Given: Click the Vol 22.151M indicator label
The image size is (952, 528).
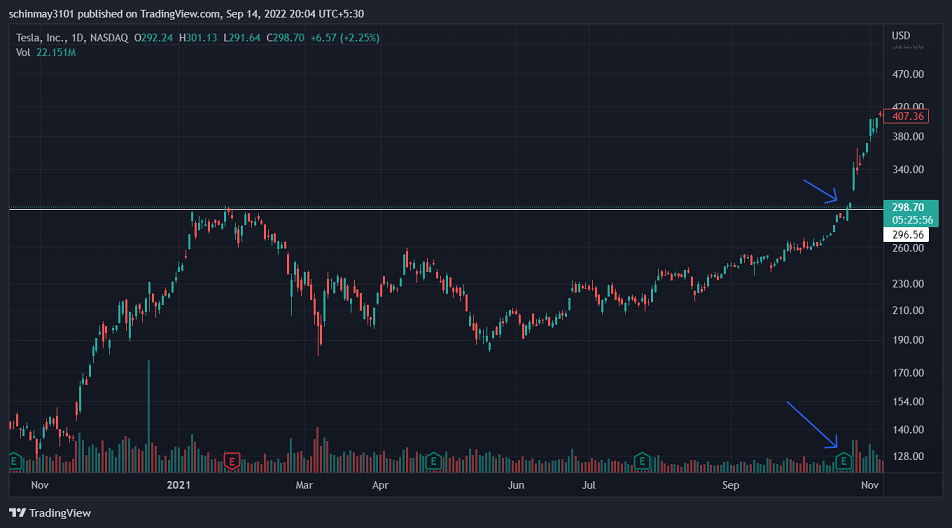Looking at the screenshot, I should 46,53.
